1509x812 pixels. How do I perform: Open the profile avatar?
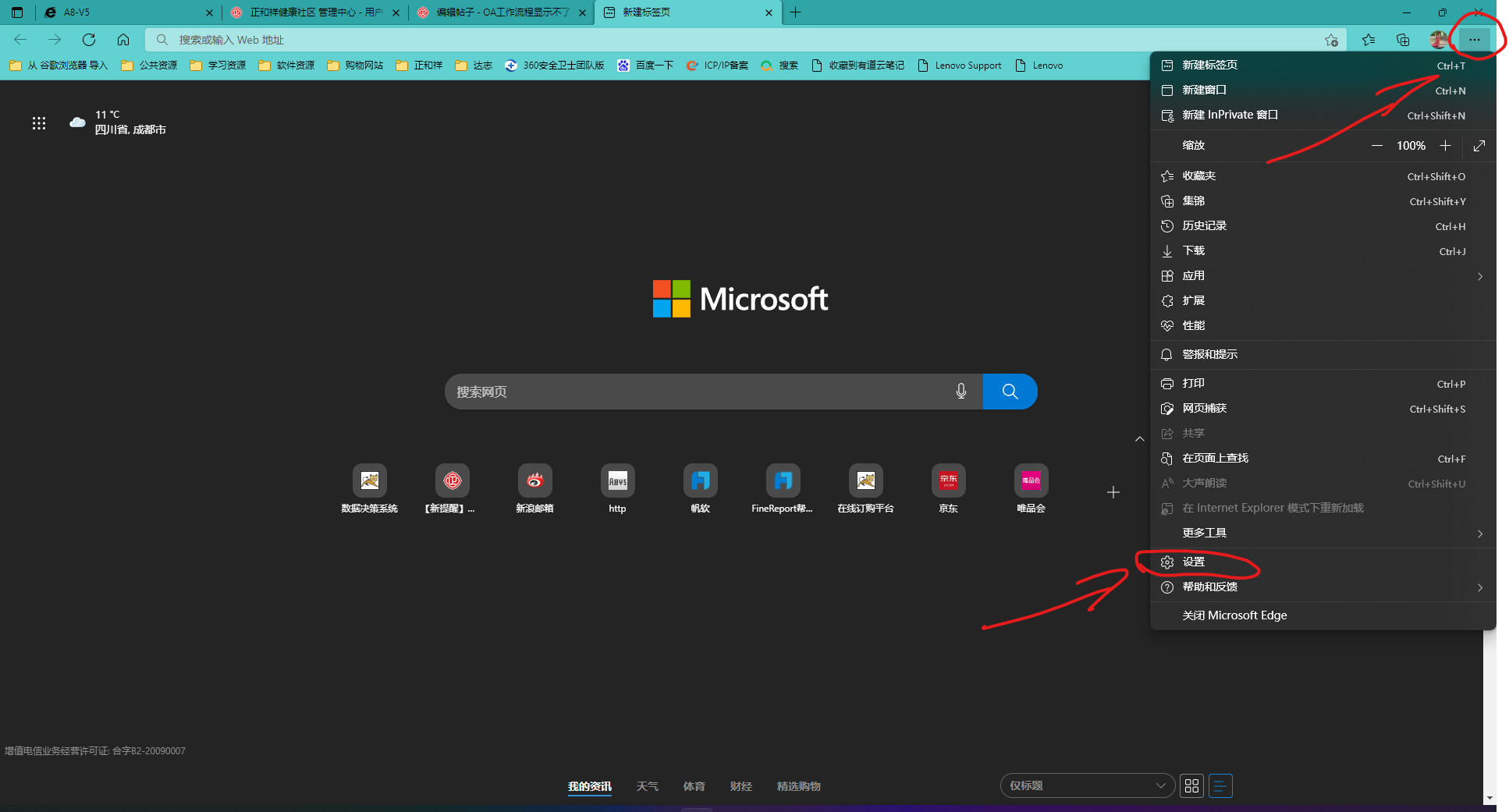point(1438,40)
